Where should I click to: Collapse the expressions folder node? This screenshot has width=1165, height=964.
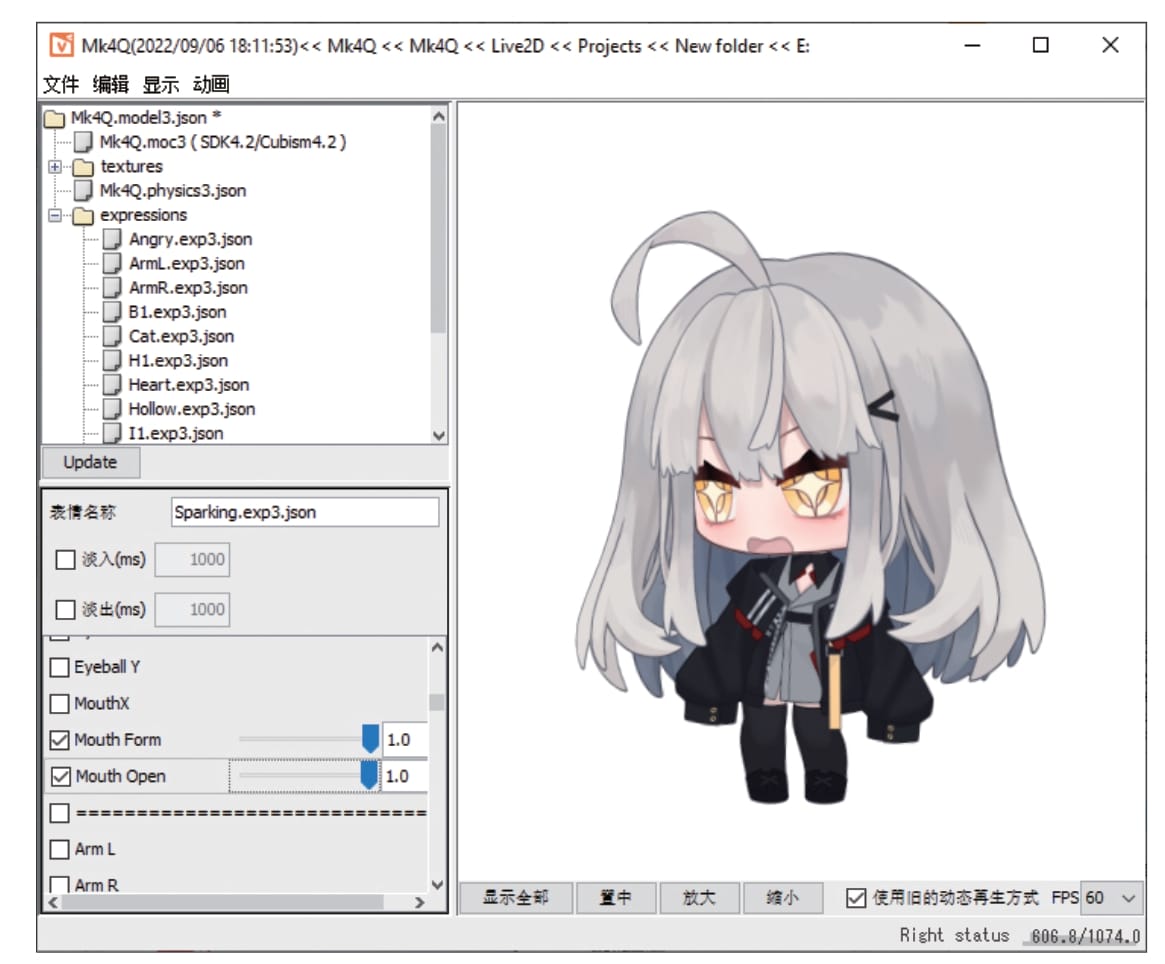point(55,216)
